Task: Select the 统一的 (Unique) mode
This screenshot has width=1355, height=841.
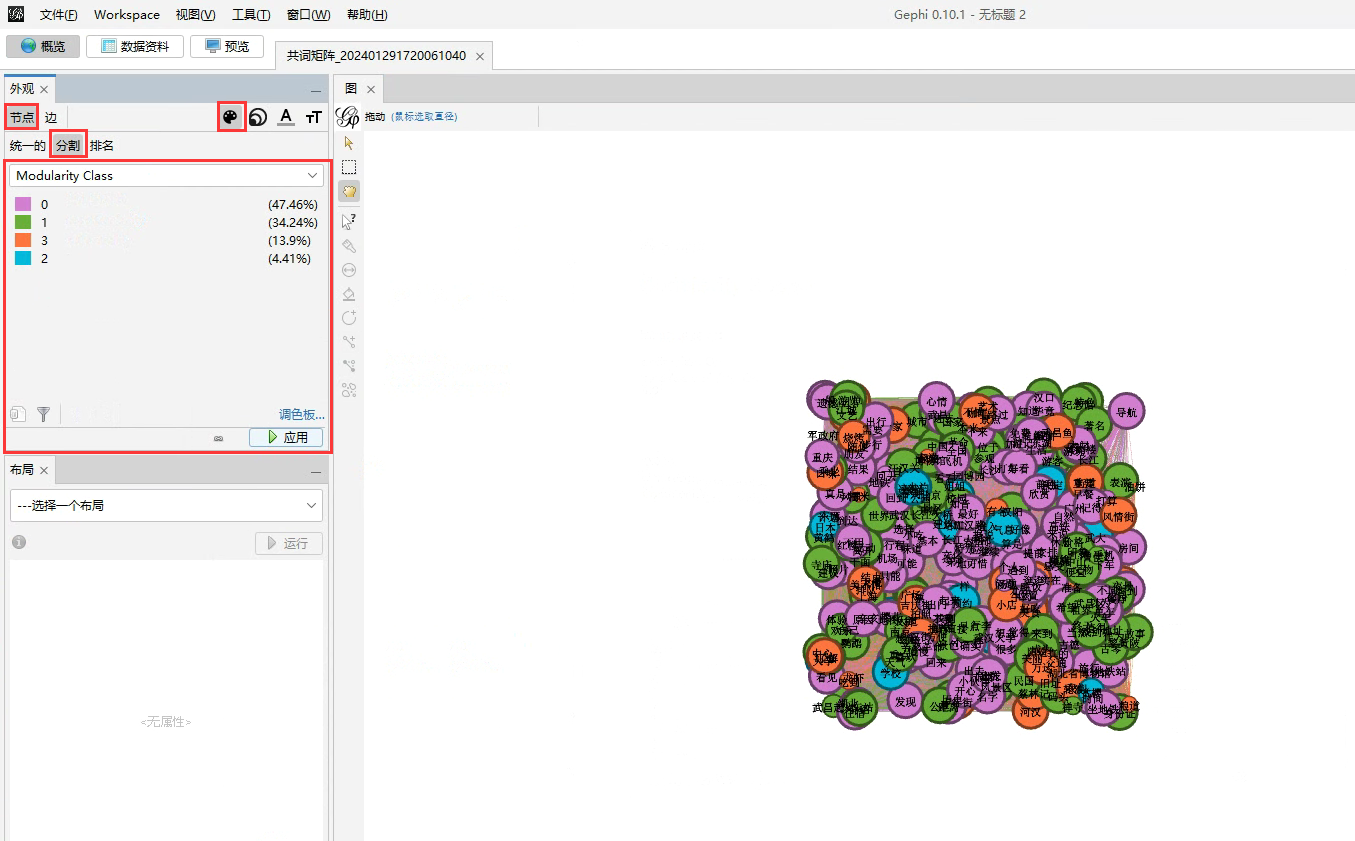Action: click(28, 146)
